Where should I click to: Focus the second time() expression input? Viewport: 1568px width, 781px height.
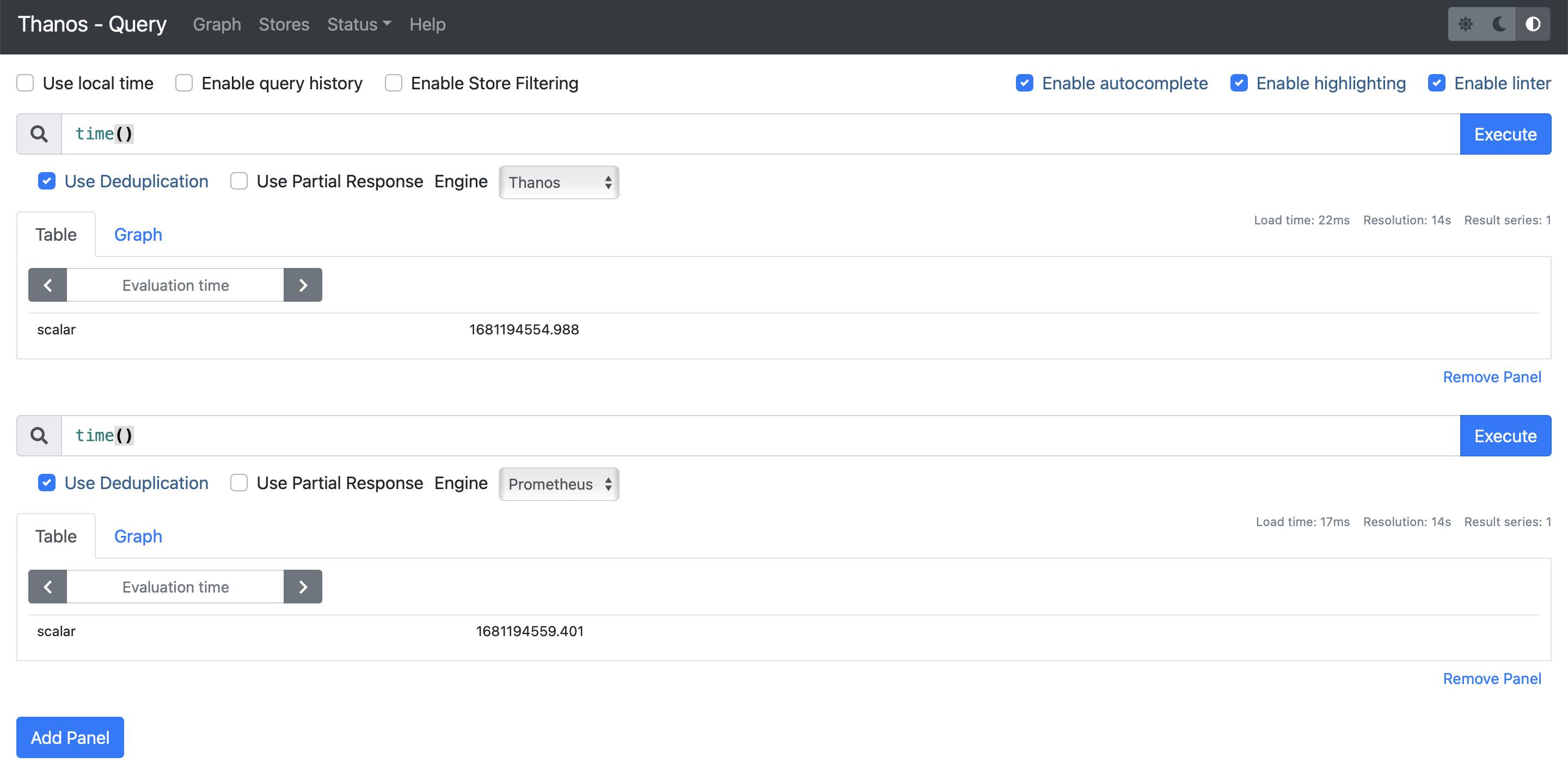pyautogui.click(x=761, y=436)
